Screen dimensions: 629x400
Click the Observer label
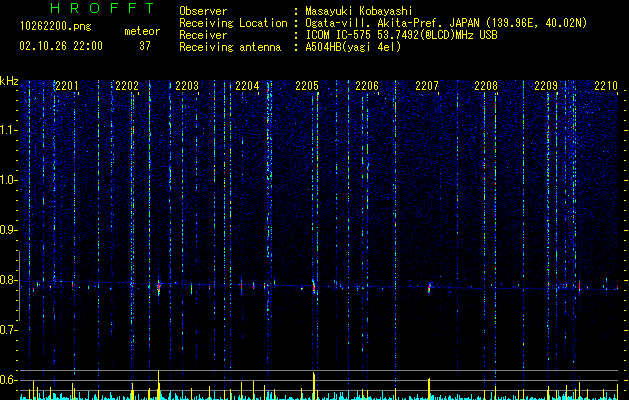pyautogui.click(x=203, y=11)
